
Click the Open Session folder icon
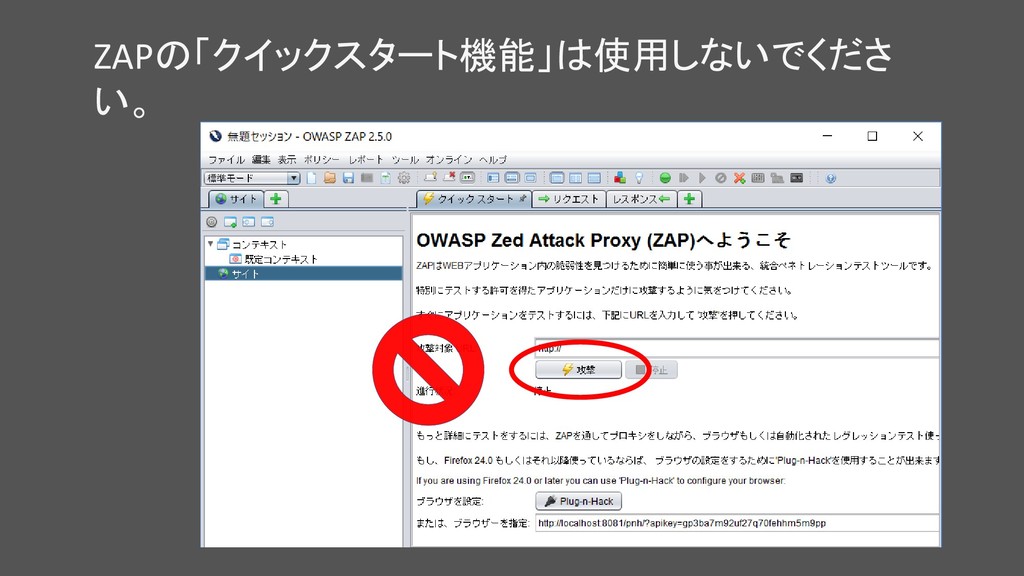[330, 178]
